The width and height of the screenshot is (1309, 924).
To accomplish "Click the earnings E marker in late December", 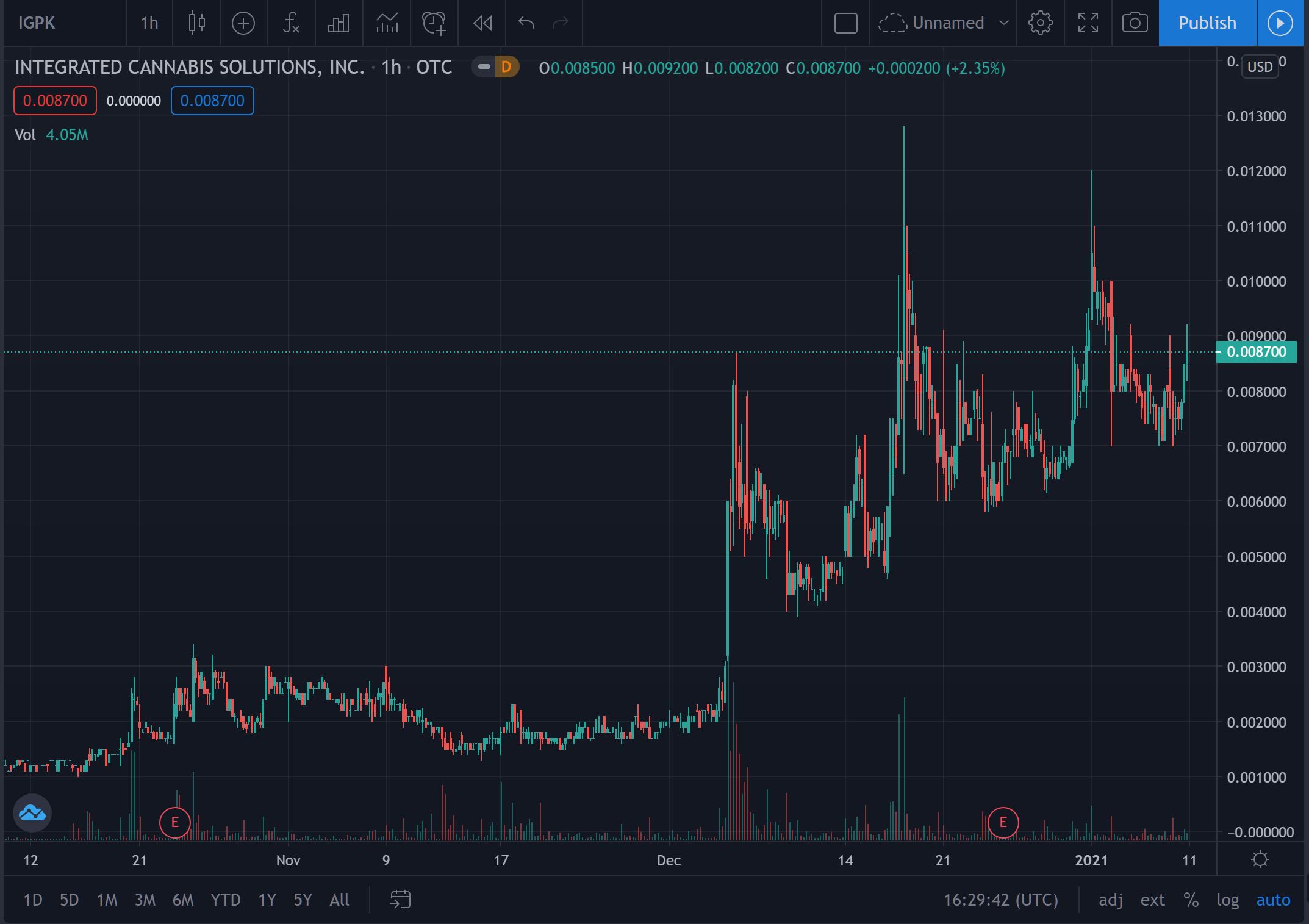I will tap(1003, 822).
